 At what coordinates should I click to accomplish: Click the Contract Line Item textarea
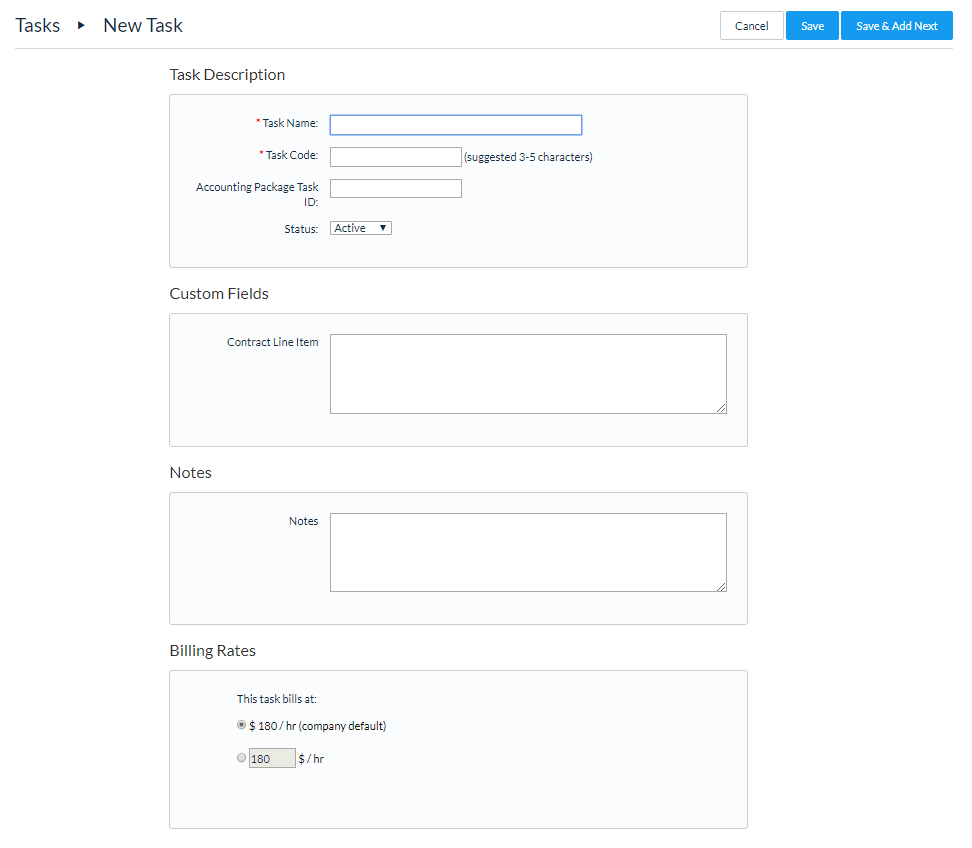(528, 374)
